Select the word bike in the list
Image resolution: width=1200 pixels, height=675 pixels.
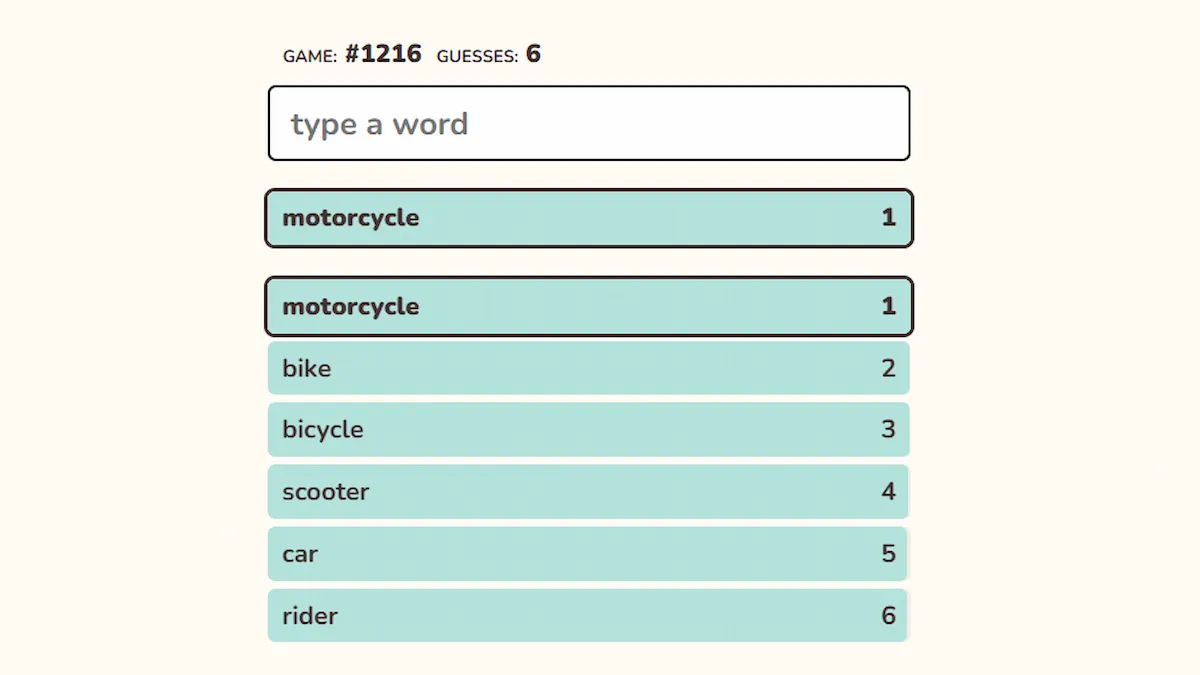click(x=306, y=369)
